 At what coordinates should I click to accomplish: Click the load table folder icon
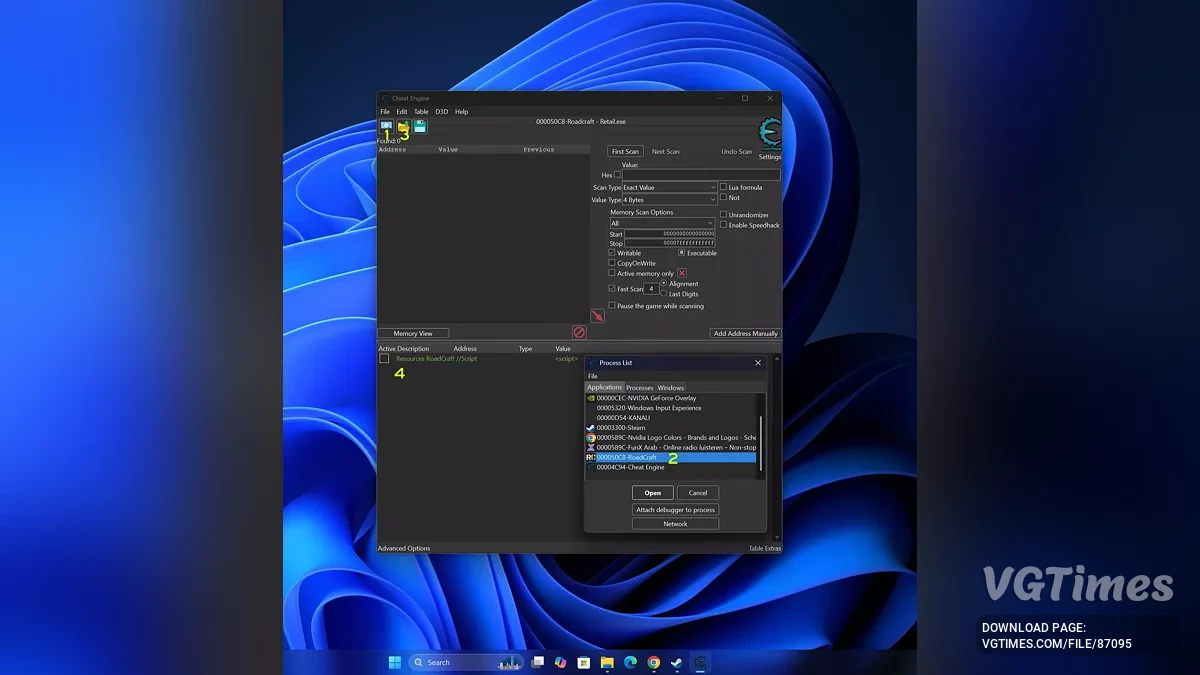403,127
